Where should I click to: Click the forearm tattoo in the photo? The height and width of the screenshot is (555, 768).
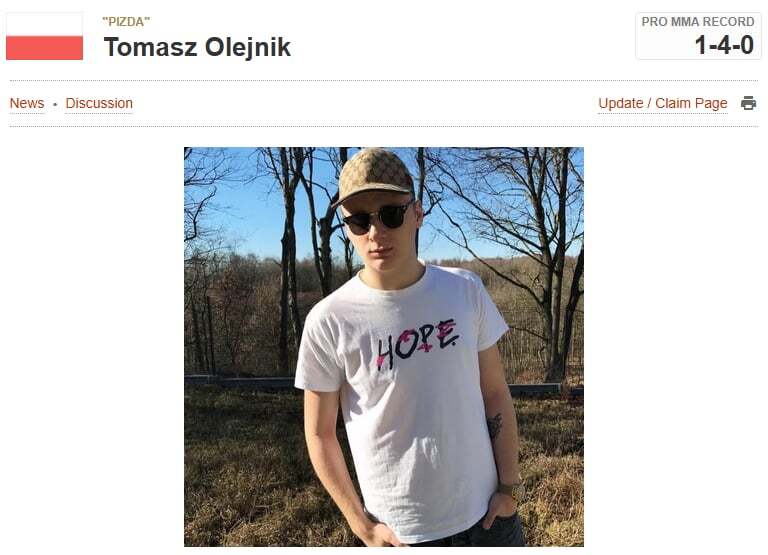click(x=495, y=425)
